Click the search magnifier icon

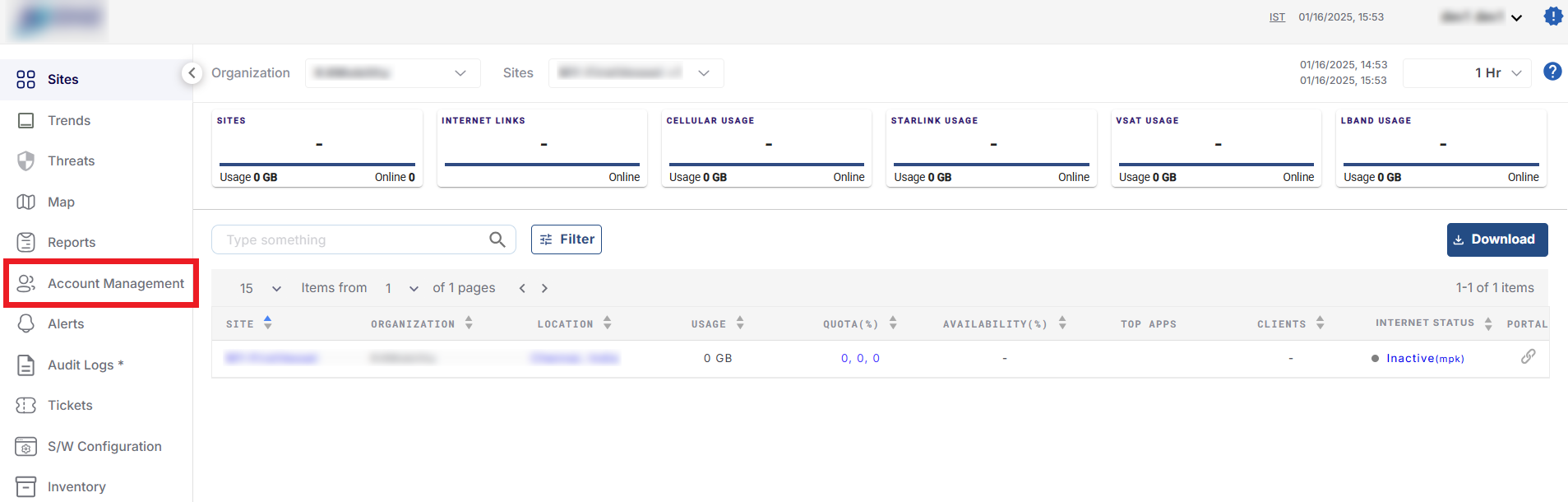(x=497, y=239)
